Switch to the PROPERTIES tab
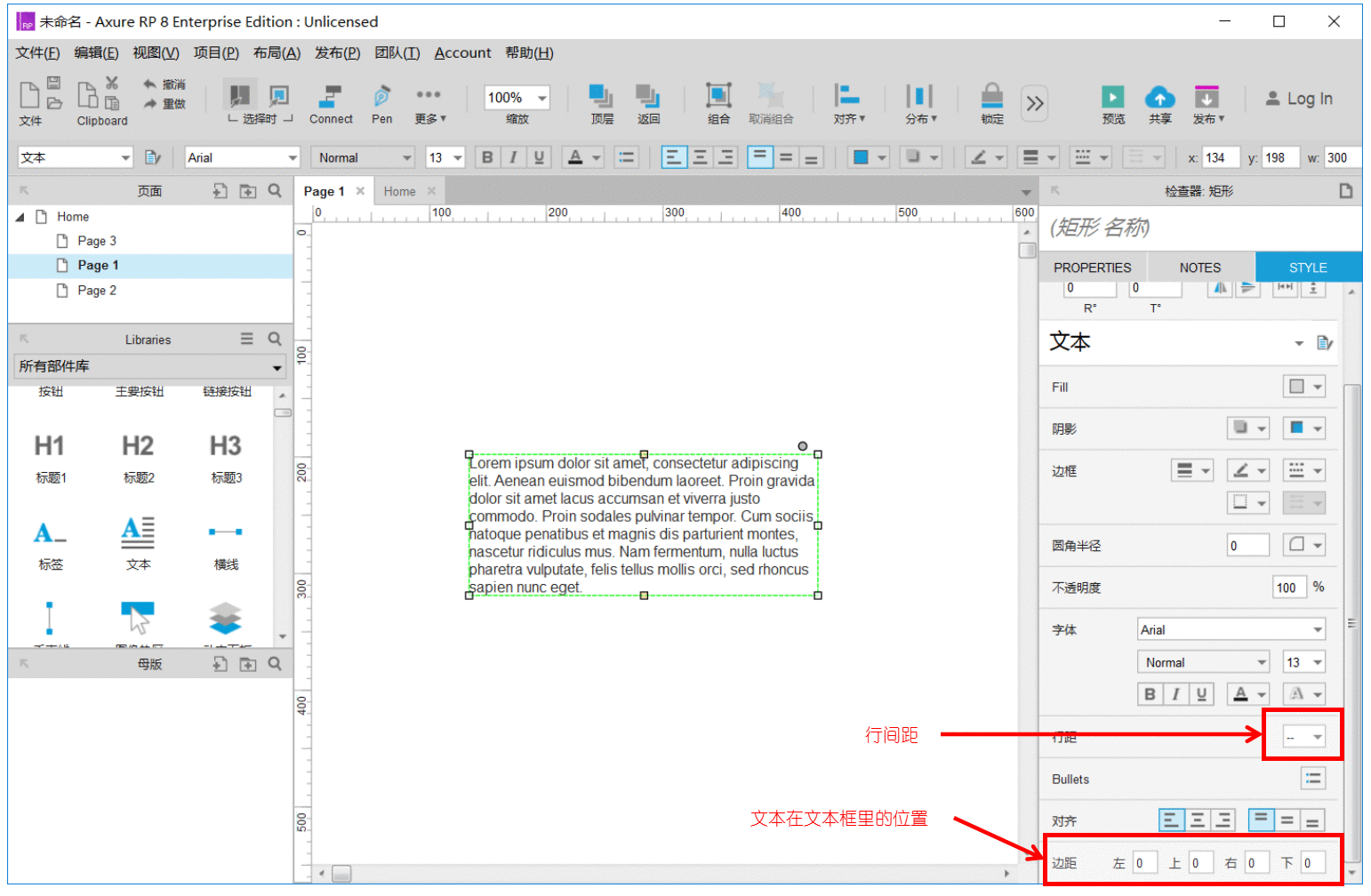 pyautogui.click(x=1093, y=268)
